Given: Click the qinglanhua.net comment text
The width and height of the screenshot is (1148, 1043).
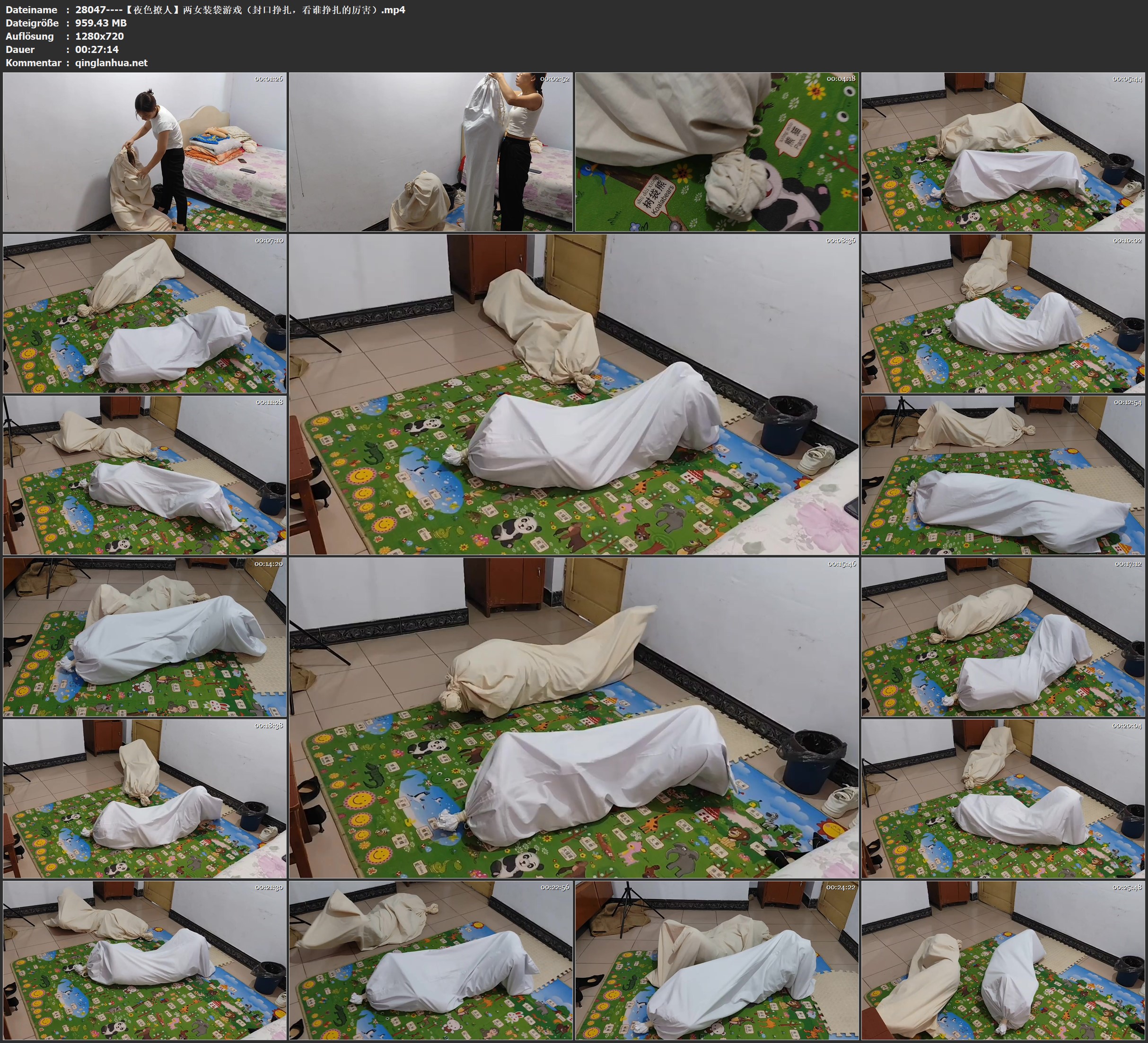Looking at the screenshot, I should click(x=111, y=62).
